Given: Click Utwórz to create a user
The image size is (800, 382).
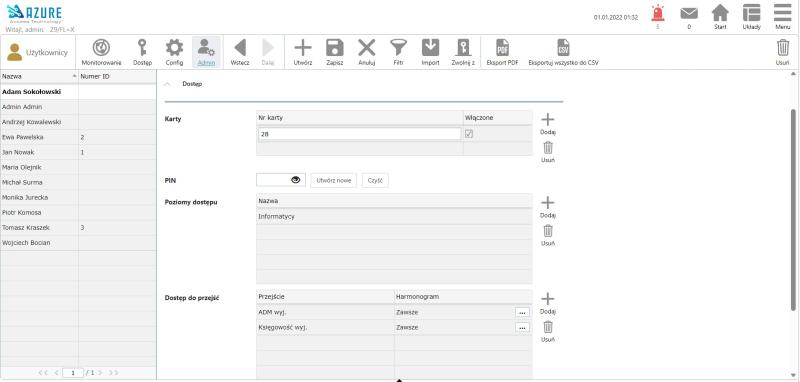Looking at the screenshot, I should [x=303, y=52].
